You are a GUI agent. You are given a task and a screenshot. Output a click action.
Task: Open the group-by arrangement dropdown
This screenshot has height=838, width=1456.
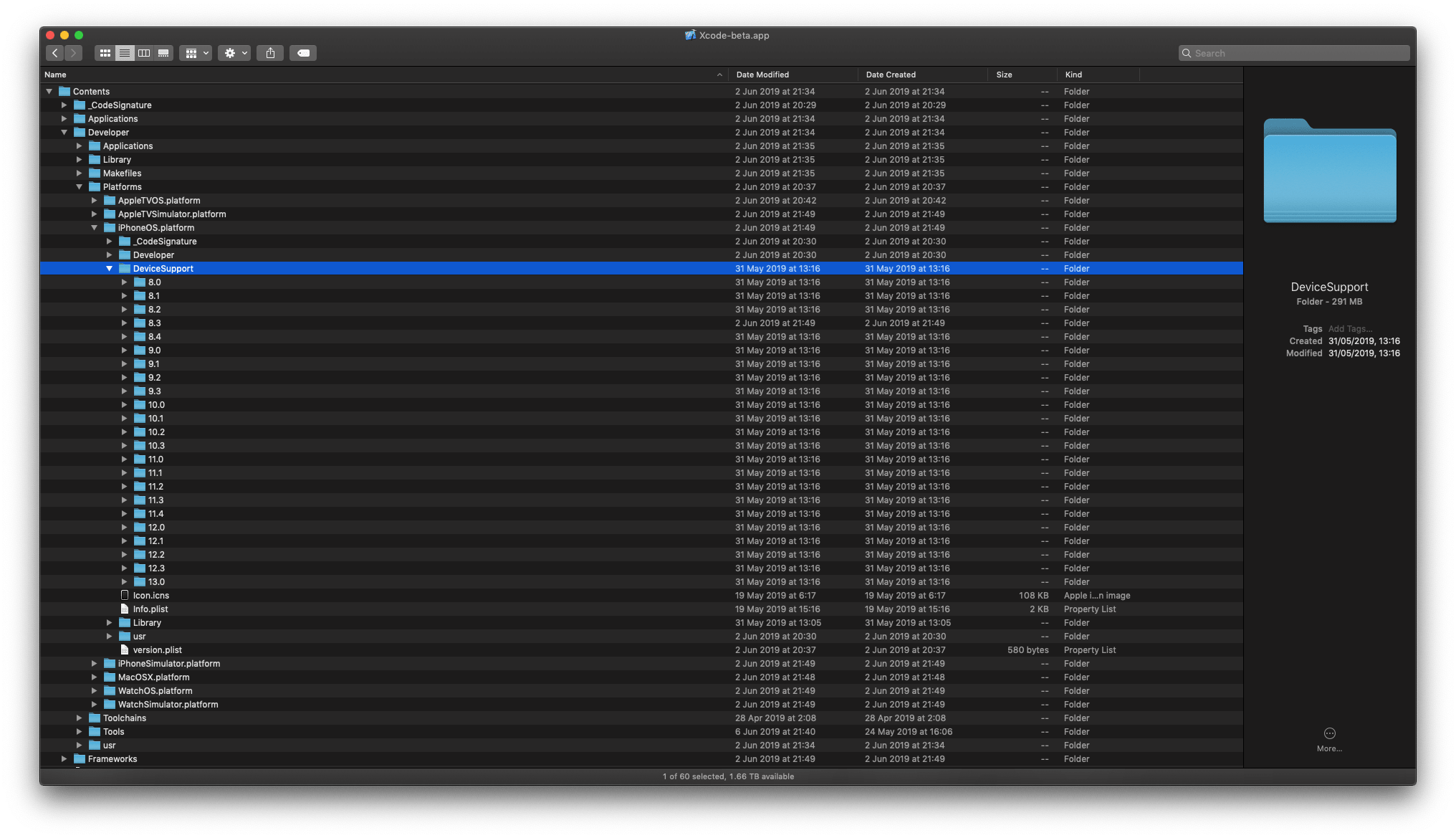(196, 53)
